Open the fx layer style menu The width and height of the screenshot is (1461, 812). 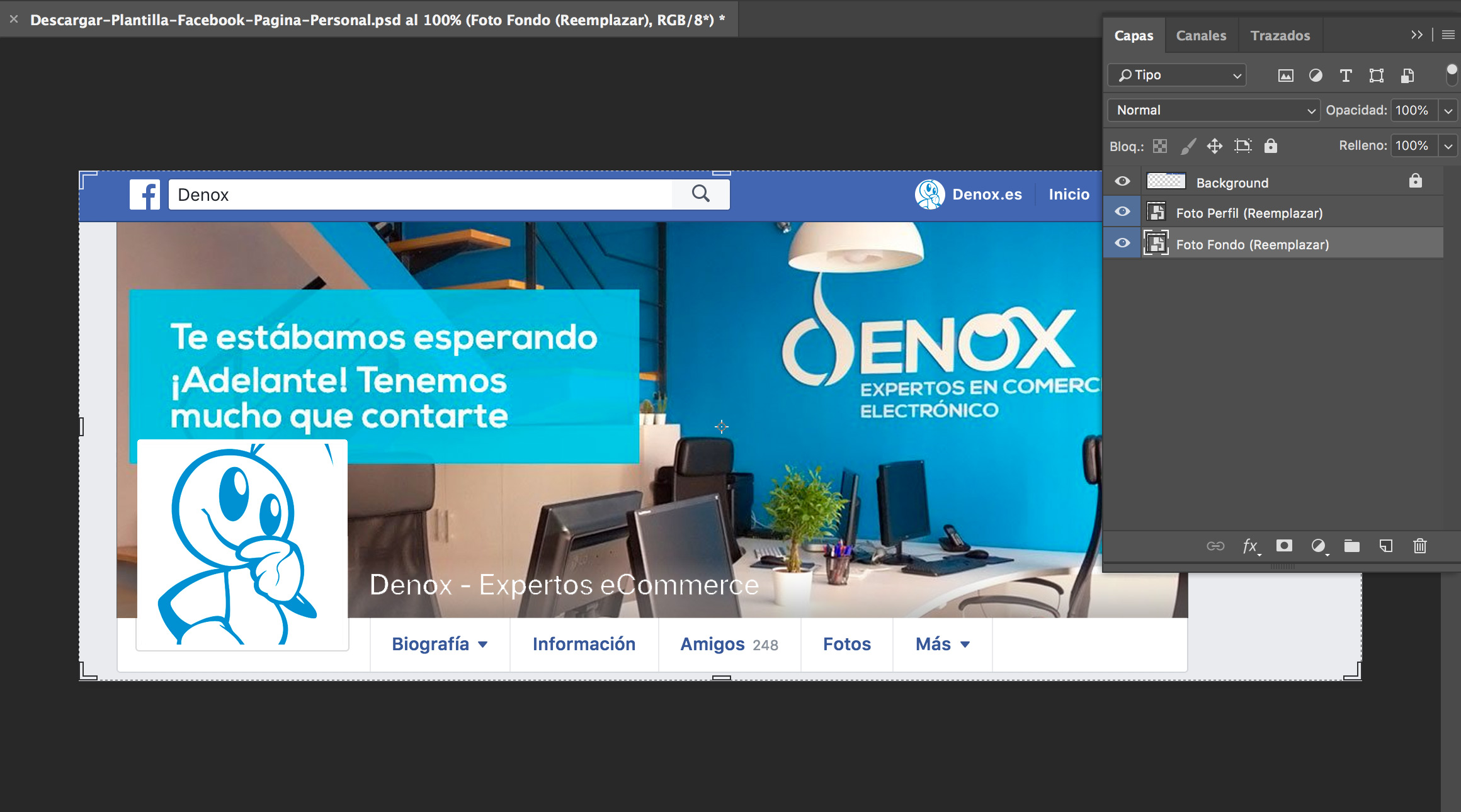[x=1251, y=546]
